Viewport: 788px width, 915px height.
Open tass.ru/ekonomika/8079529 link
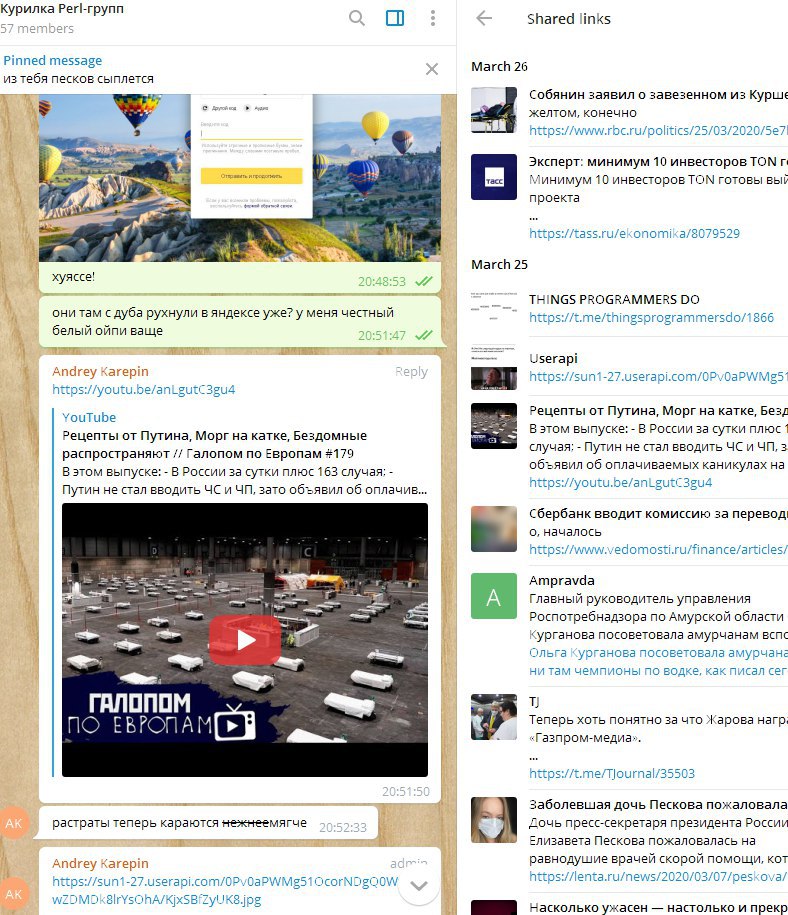click(634, 234)
